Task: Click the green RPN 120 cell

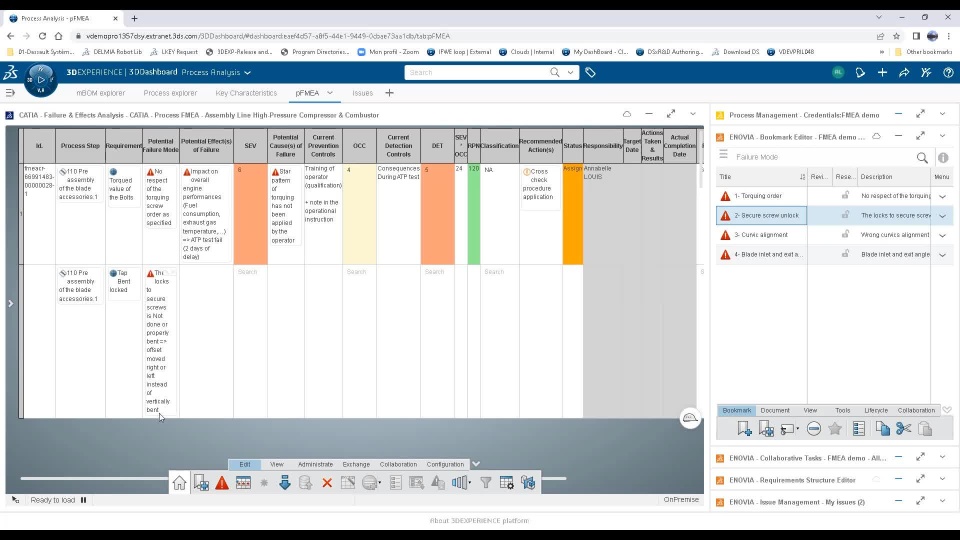Action: click(474, 214)
